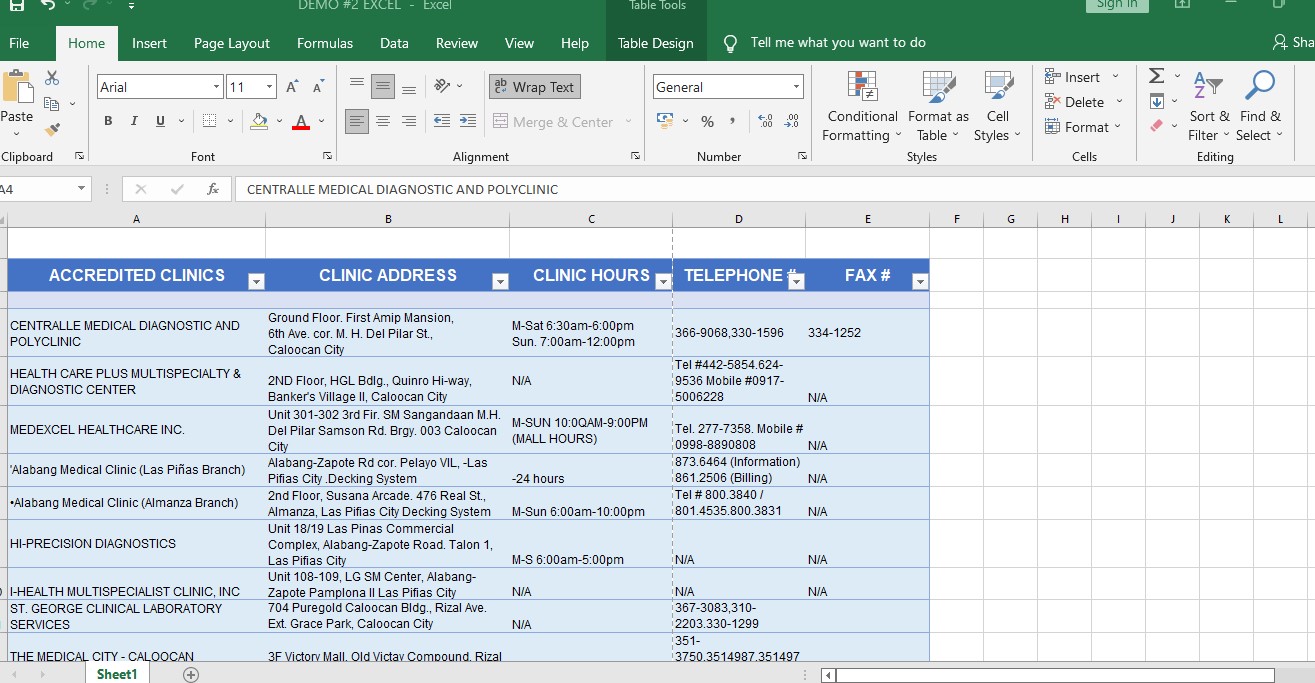1315x683 pixels.
Task: Toggle Wrap Text
Action: [534, 87]
